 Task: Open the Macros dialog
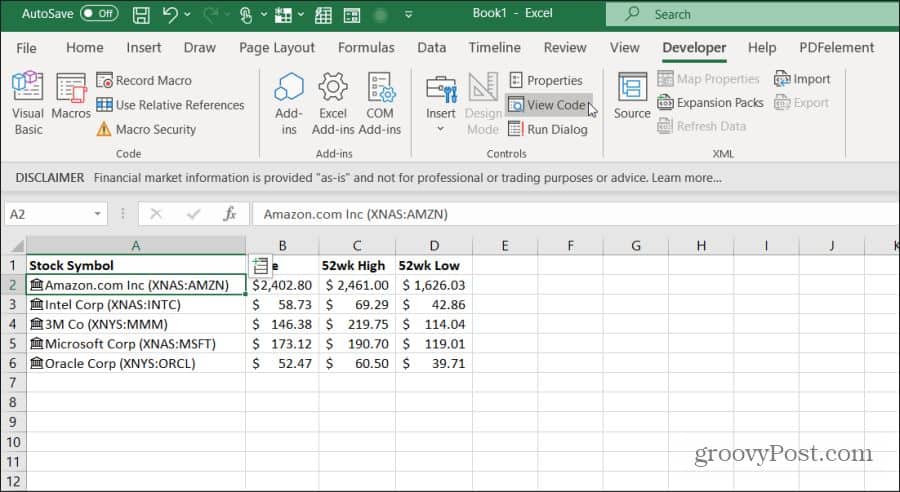[x=71, y=103]
